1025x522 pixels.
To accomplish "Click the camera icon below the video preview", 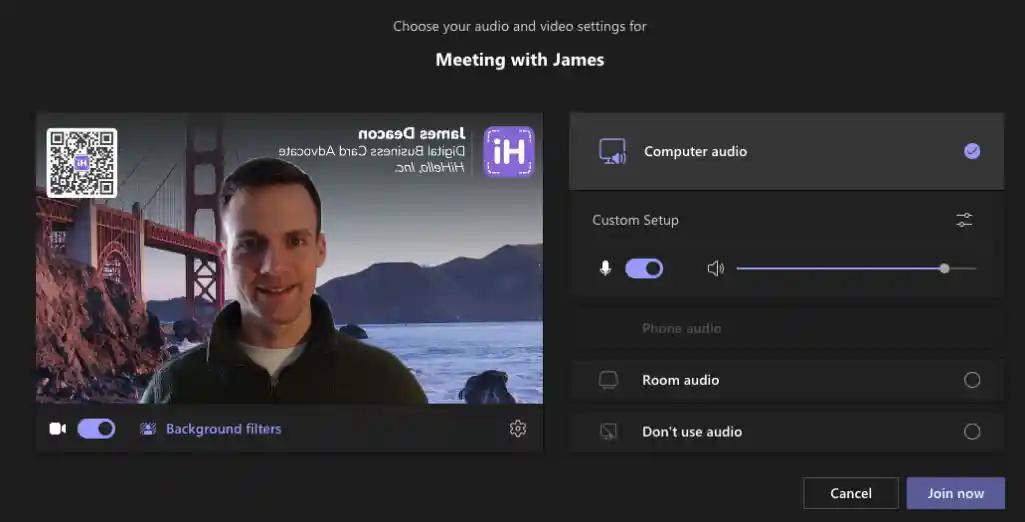I will click(58, 429).
